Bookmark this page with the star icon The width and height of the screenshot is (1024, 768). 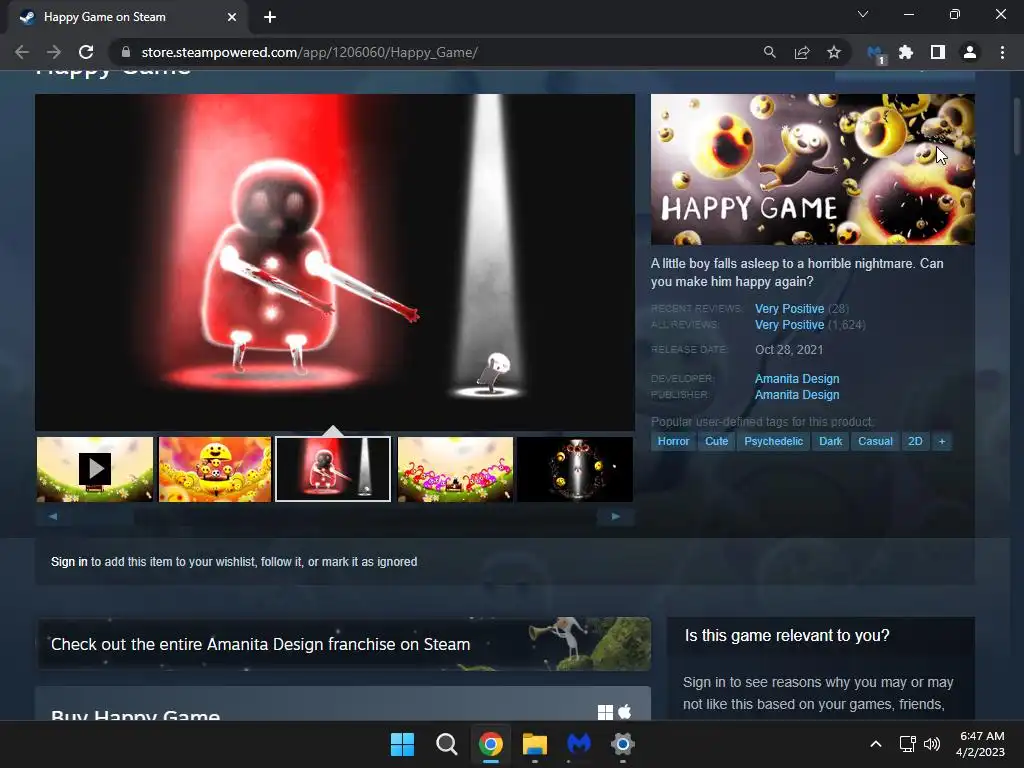coord(834,52)
